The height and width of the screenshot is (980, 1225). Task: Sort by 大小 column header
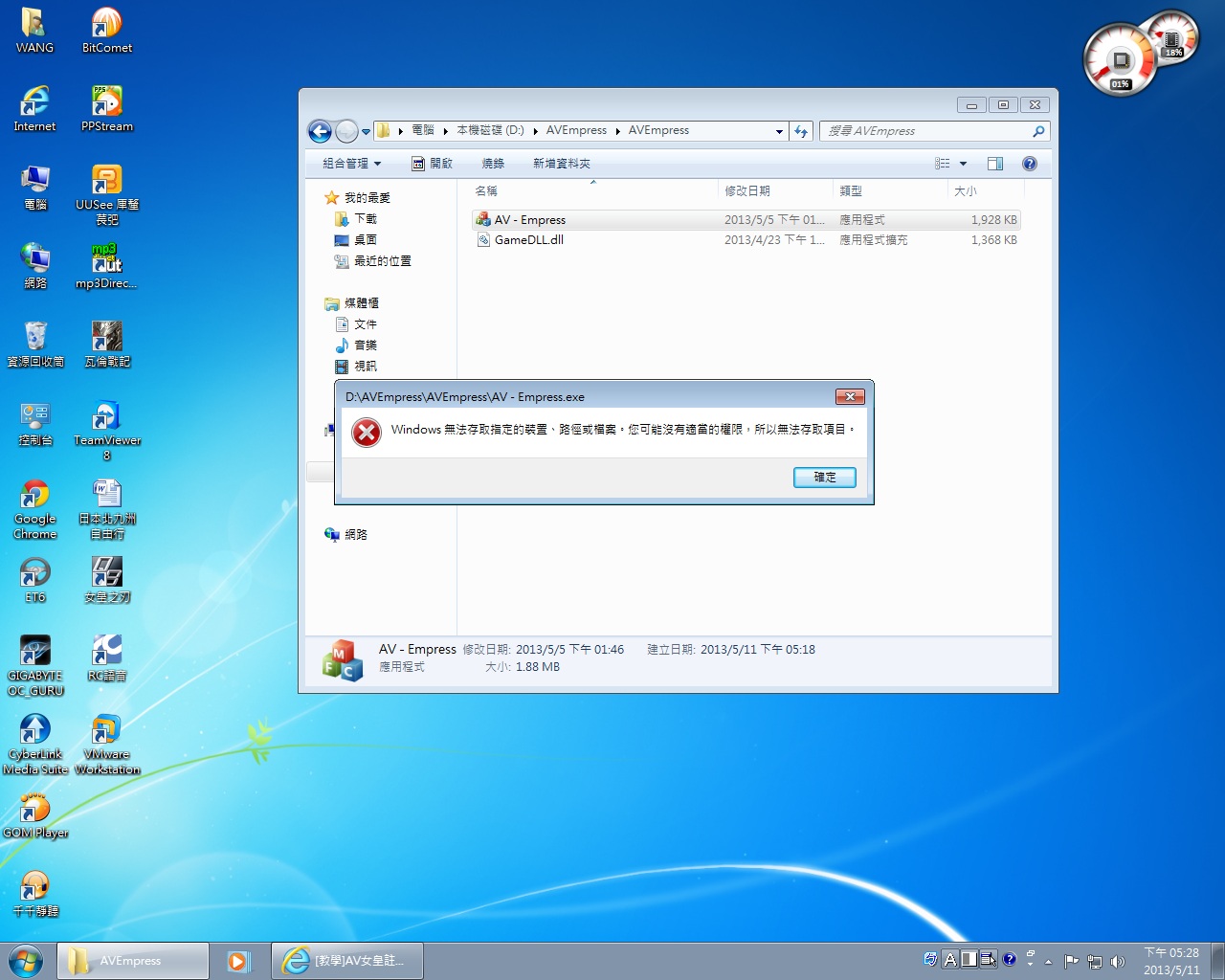coord(985,191)
